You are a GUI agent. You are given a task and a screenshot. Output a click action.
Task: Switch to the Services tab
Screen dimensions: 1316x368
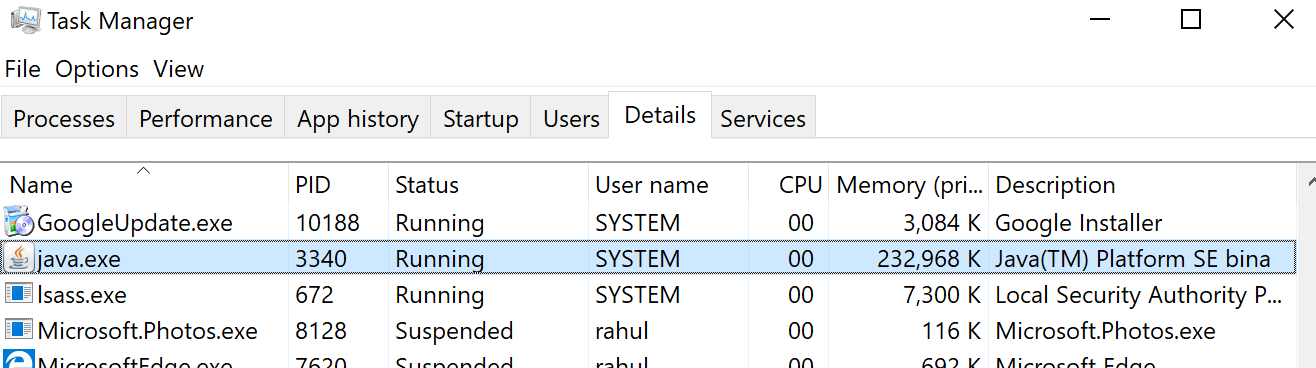click(763, 119)
